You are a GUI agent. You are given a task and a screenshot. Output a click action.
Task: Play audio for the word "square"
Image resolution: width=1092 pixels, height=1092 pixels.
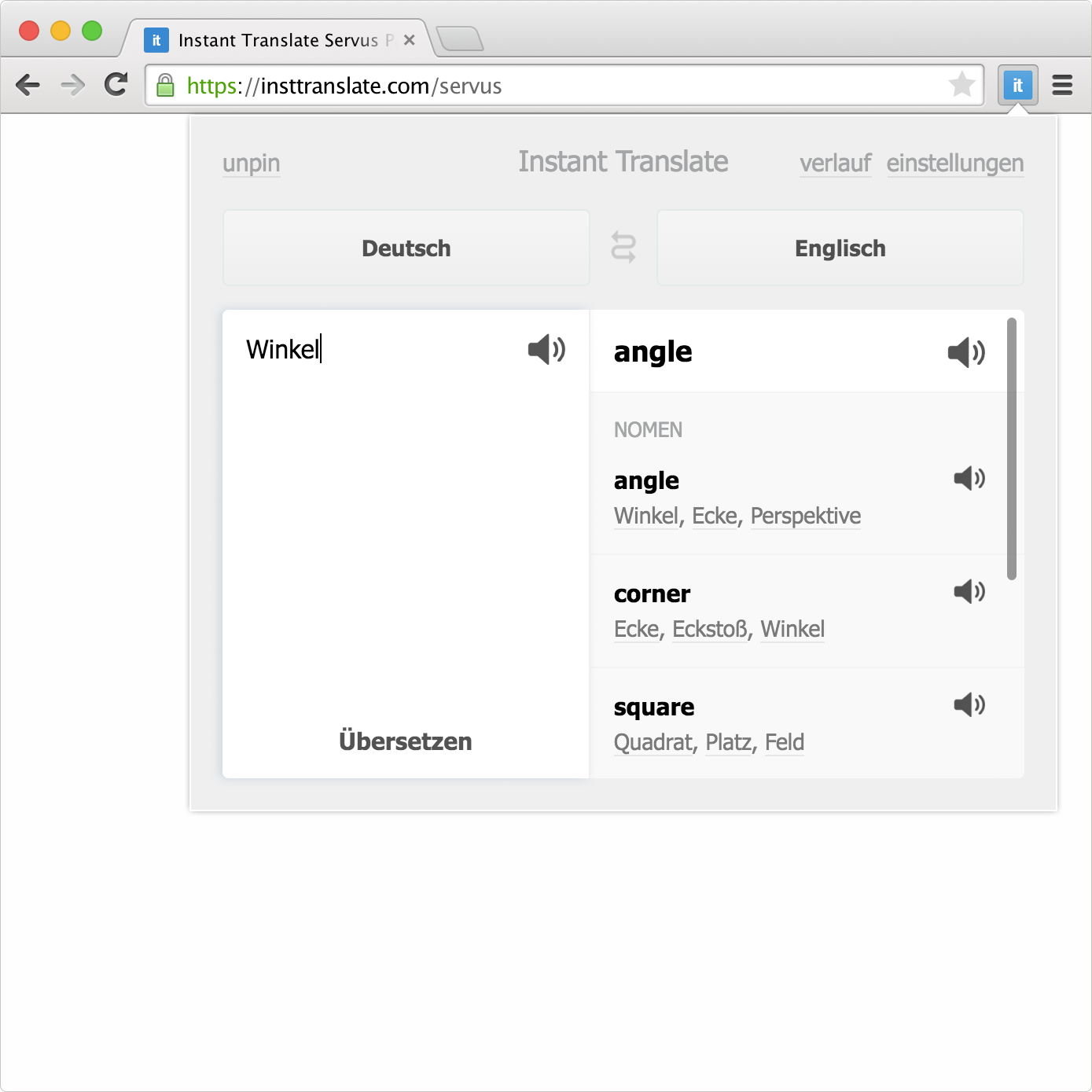pos(969,705)
